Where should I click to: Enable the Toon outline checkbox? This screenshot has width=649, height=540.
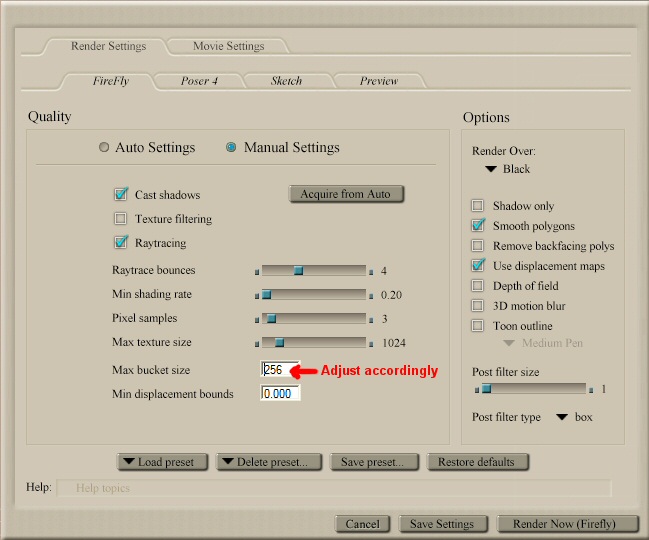pos(478,326)
